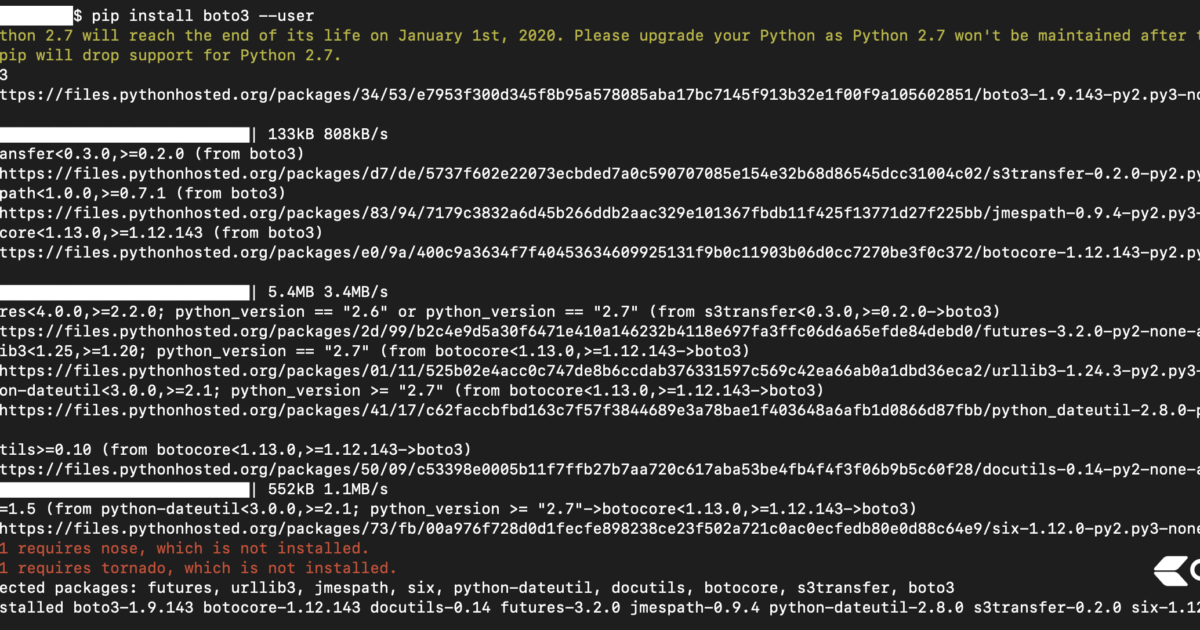Click the 133kB download progress bar
Viewport: 1200px width, 630px height.
(124, 134)
